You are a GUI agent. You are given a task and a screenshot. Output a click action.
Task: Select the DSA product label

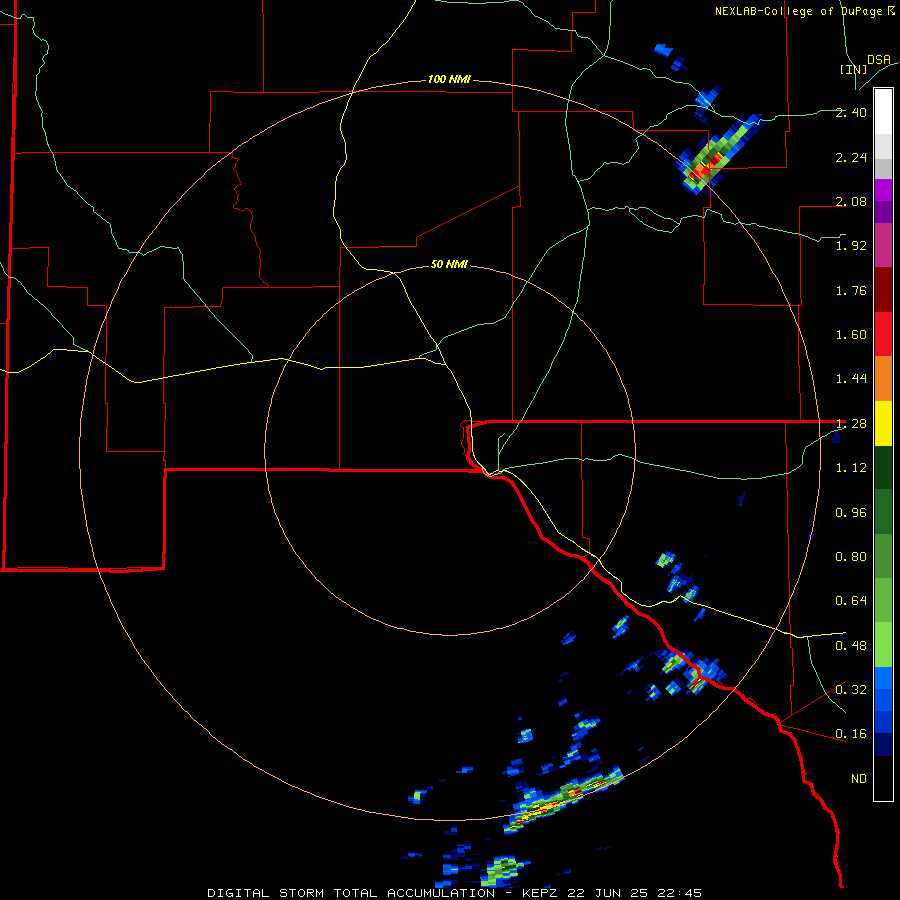pos(879,59)
